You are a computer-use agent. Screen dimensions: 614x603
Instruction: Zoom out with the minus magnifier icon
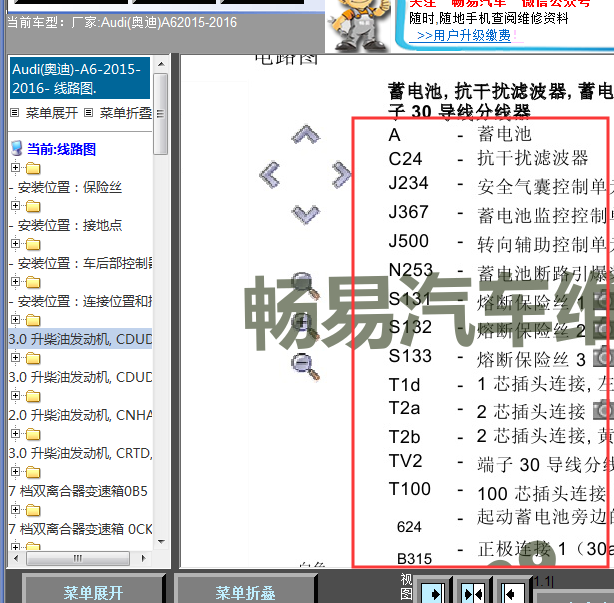(x=305, y=366)
